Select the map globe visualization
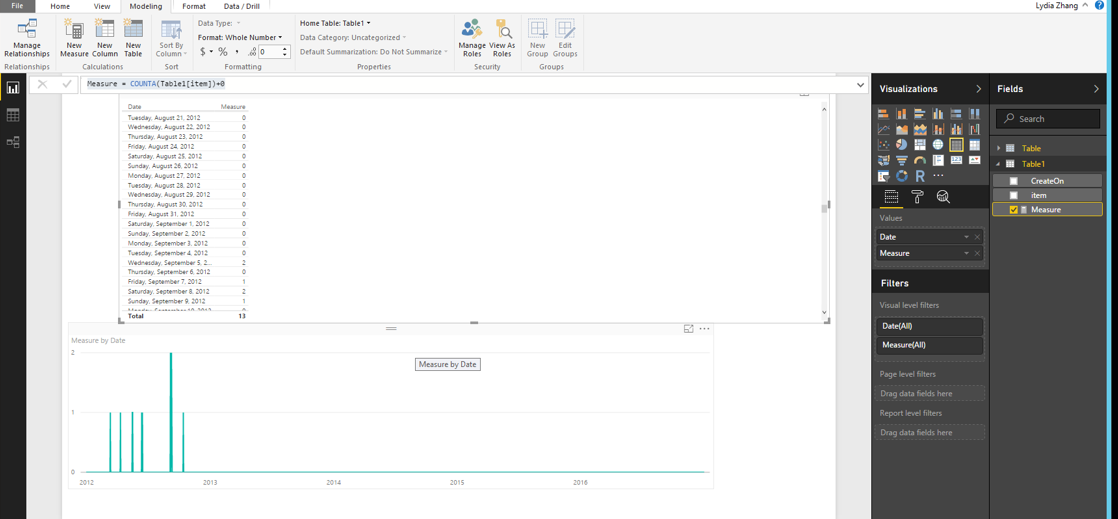 (938, 145)
